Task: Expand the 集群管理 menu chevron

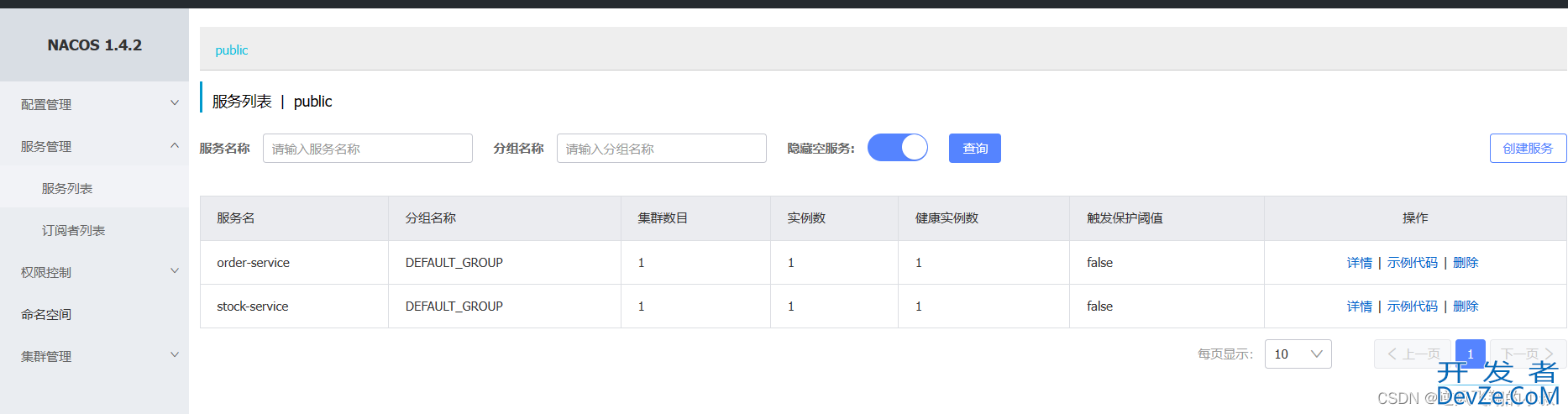Action: [175, 355]
